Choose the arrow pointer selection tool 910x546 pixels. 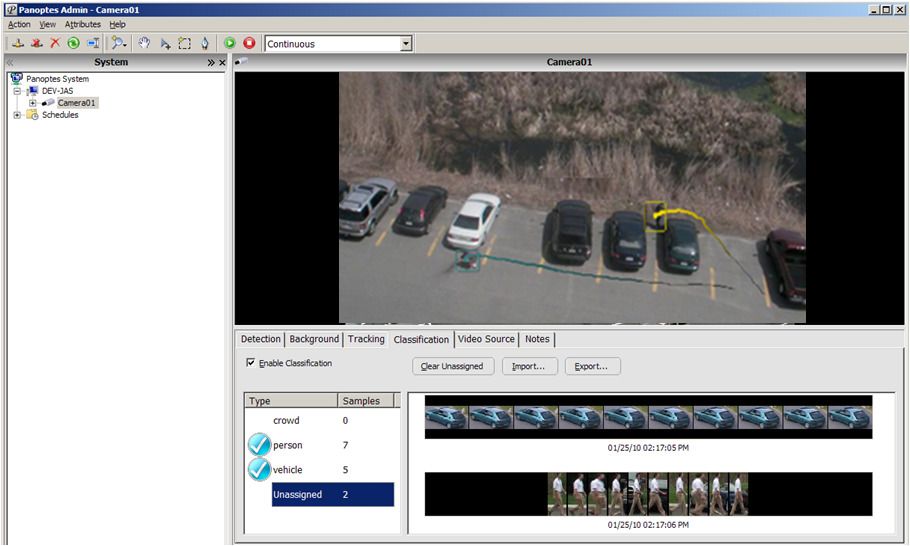[165, 44]
